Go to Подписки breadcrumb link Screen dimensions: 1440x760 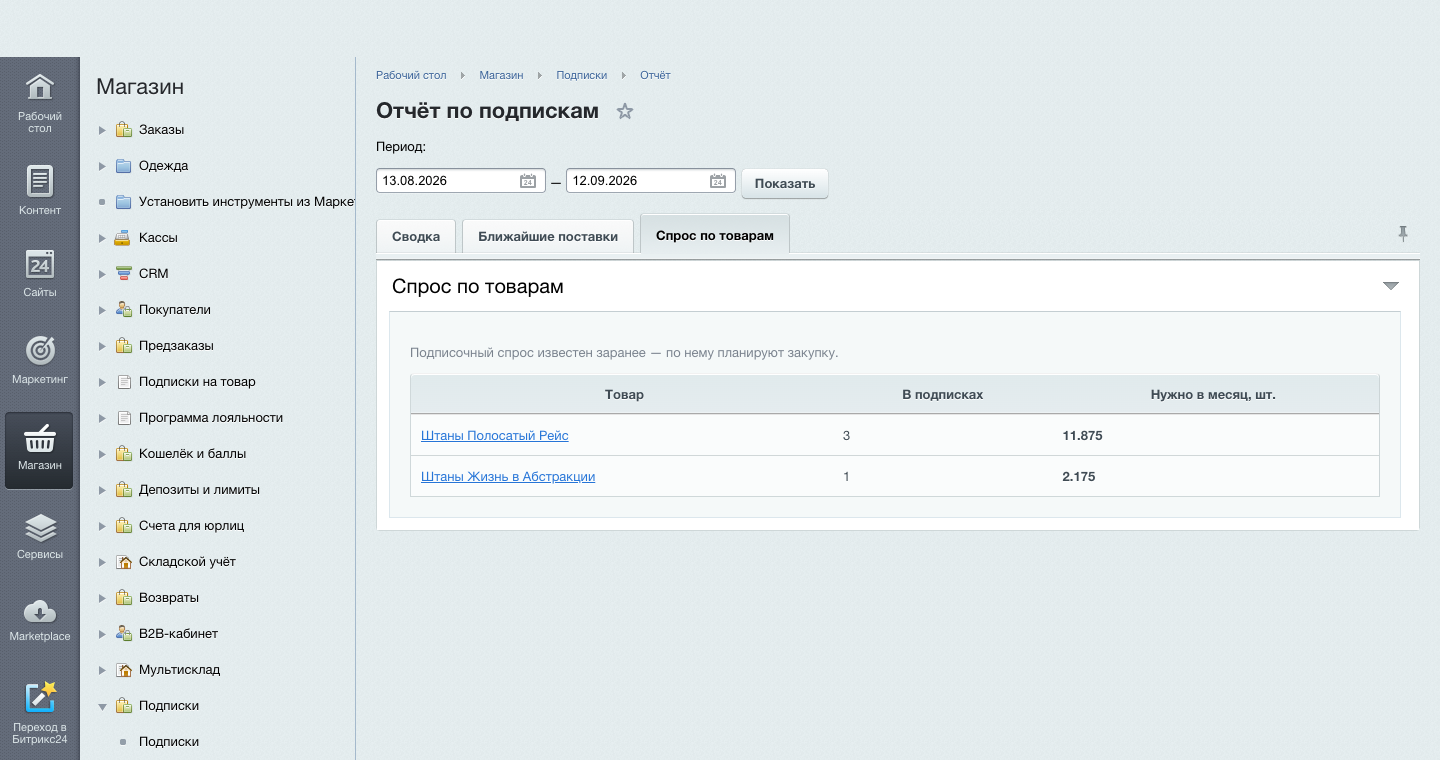(582, 75)
